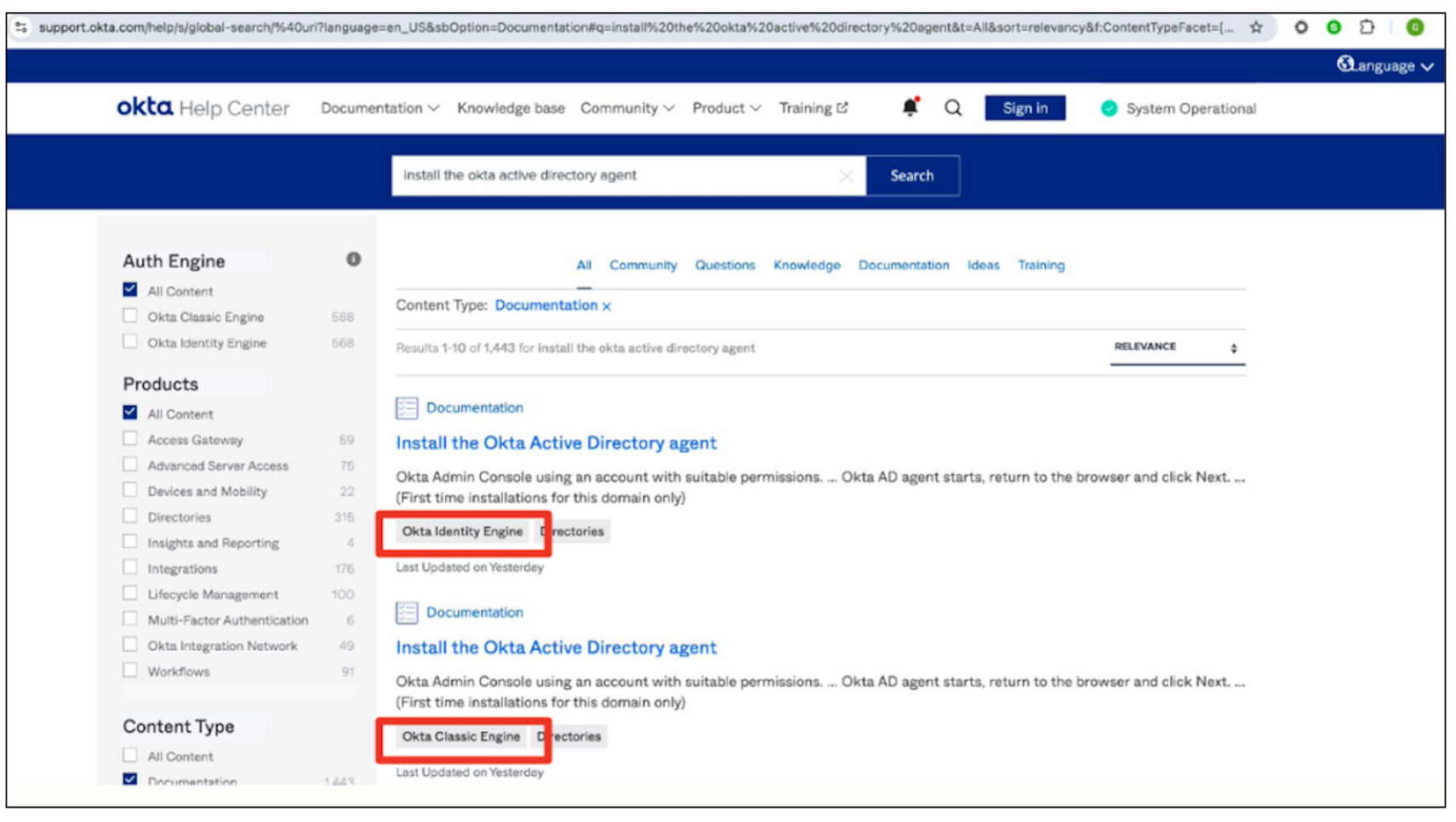Switch to the Knowledge results tab
The height and width of the screenshot is (822, 1456).
pos(807,265)
